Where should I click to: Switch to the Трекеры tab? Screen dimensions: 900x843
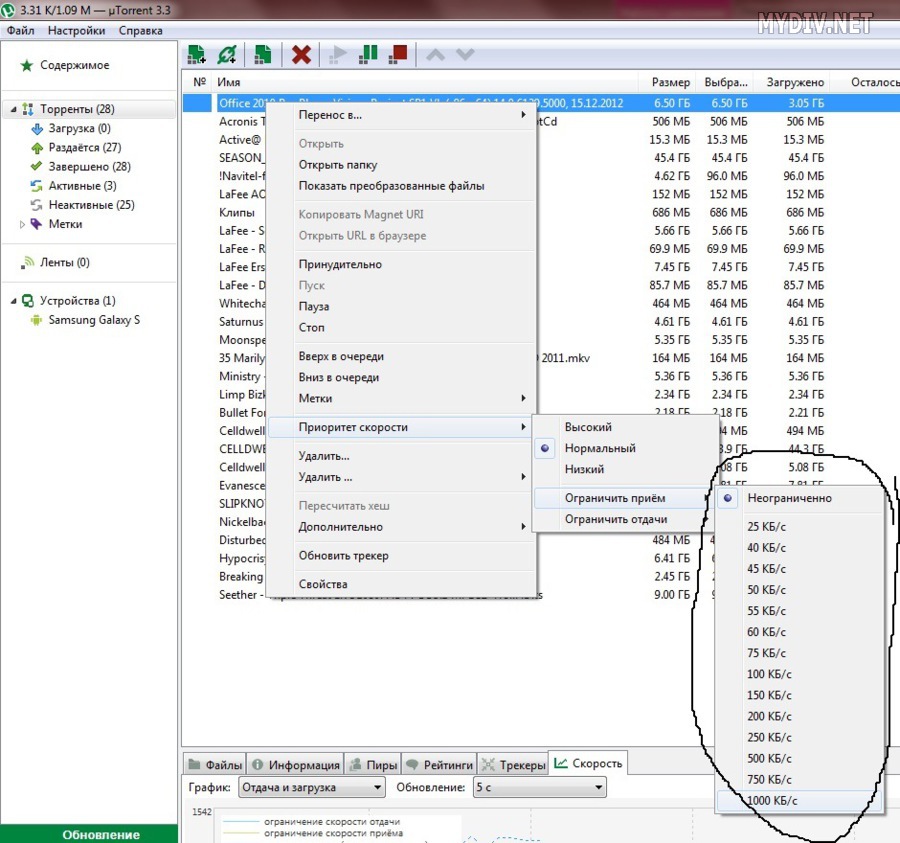click(x=513, y=765)
